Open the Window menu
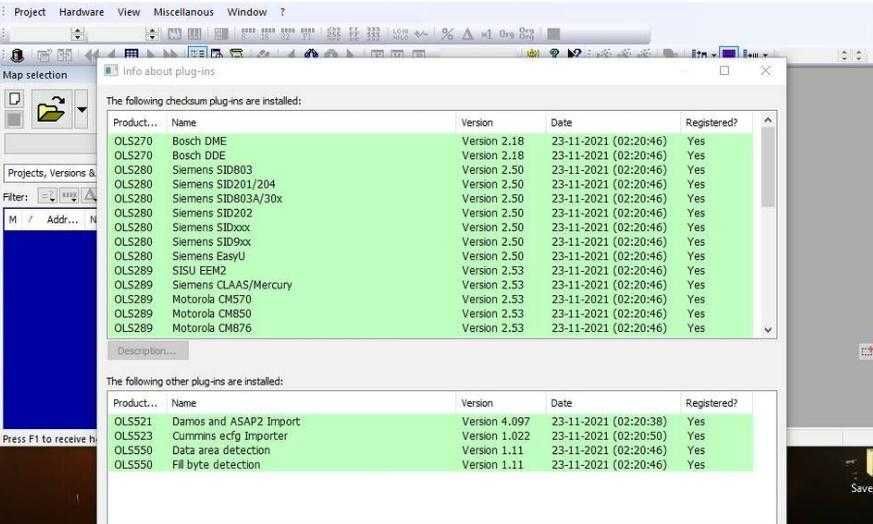The height and width of the screenshot is (524, 873). [247, 12]
